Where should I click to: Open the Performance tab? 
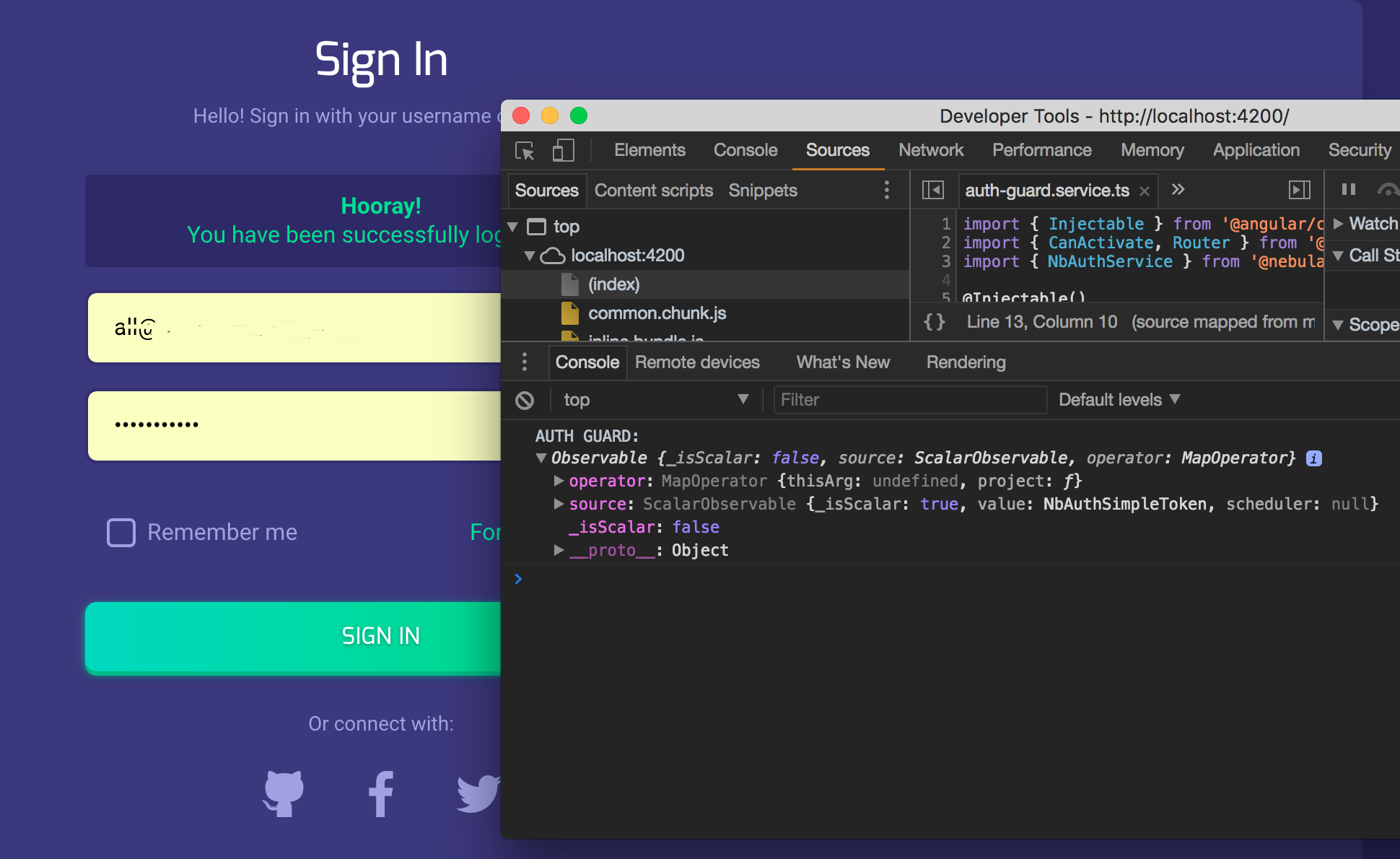click(1041, 150)
